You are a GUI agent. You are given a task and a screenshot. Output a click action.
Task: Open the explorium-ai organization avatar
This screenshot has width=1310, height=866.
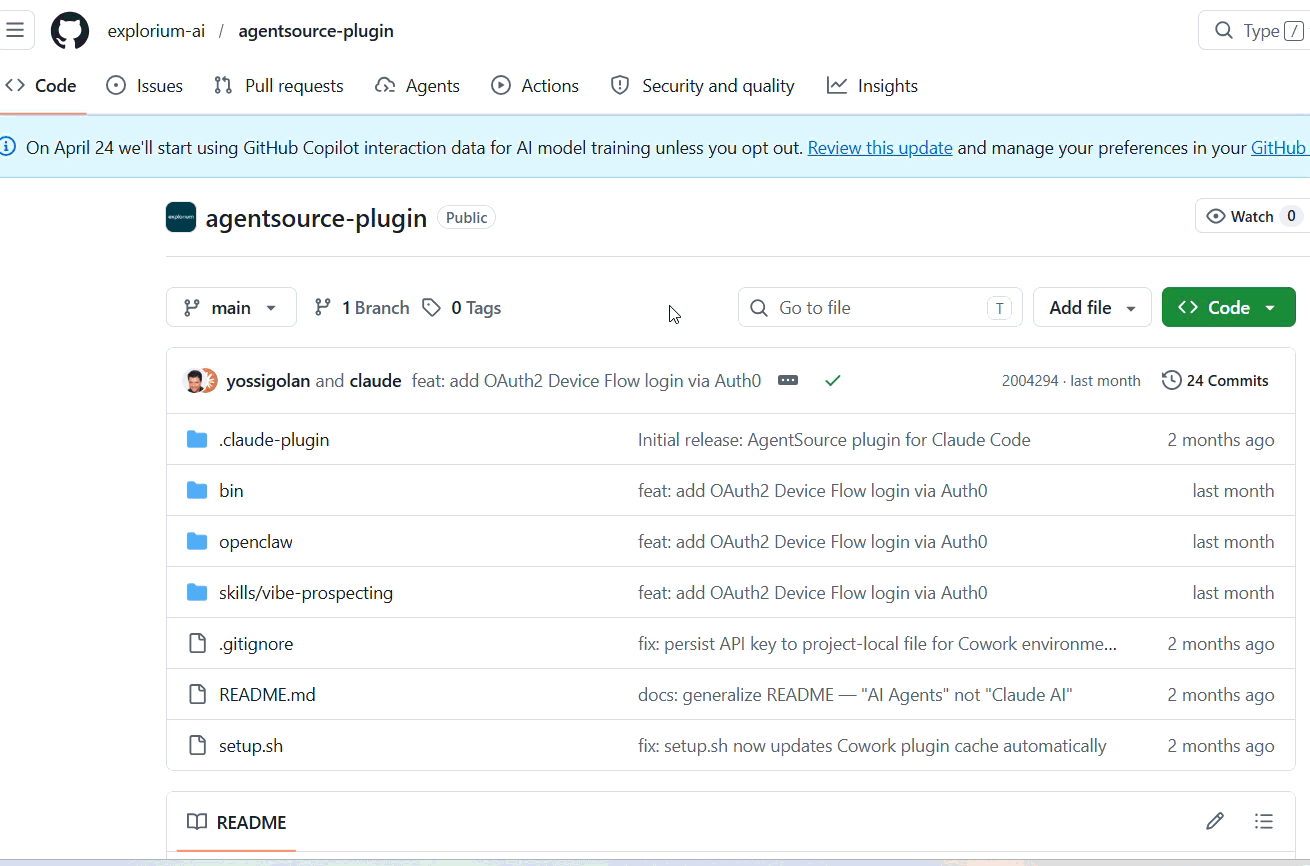[x=181, y=217]
